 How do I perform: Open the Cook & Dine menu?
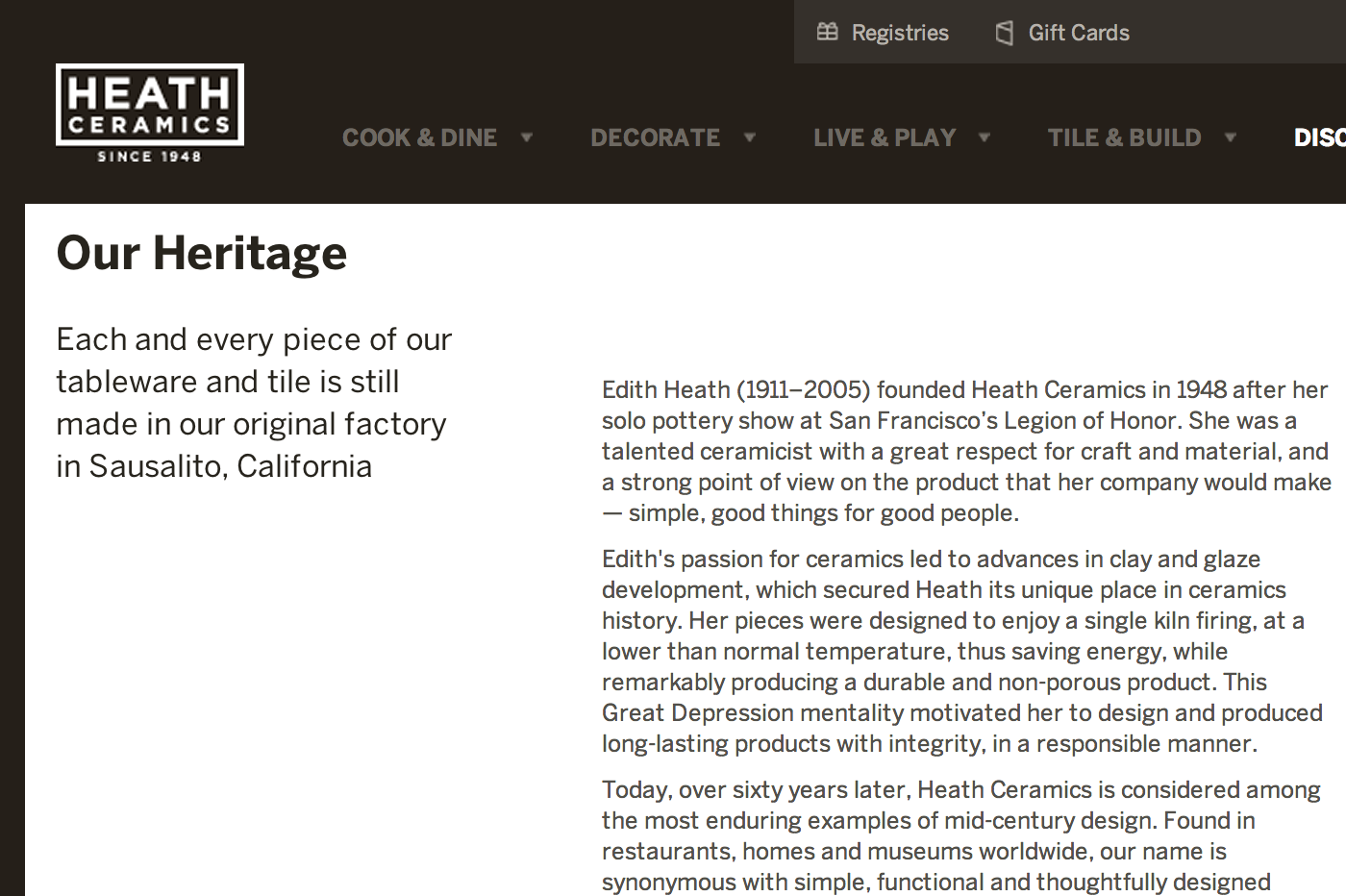tap(419, 137)
